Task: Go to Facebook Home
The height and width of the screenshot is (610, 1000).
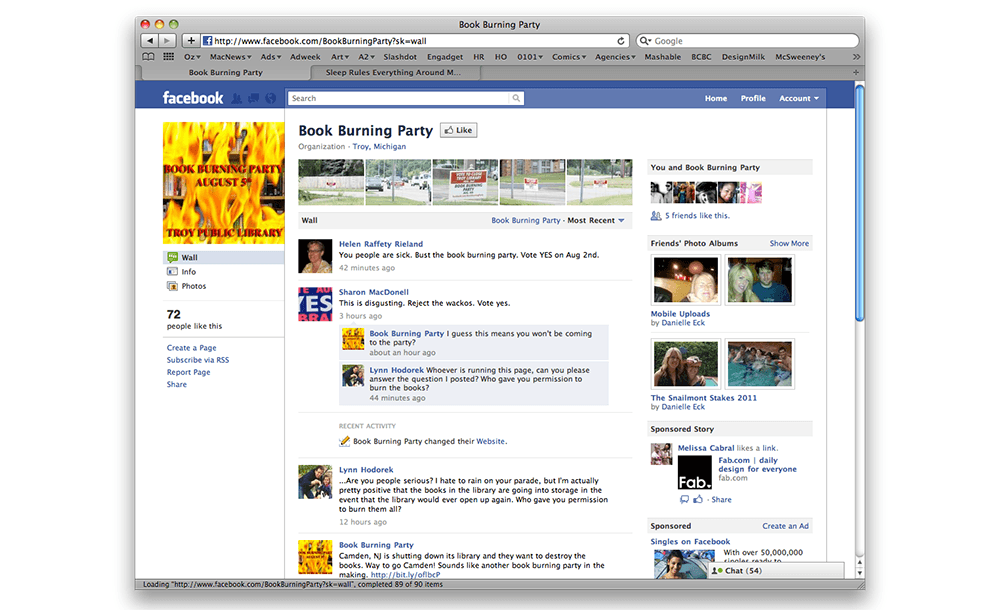Action: (x=716, y=98)
